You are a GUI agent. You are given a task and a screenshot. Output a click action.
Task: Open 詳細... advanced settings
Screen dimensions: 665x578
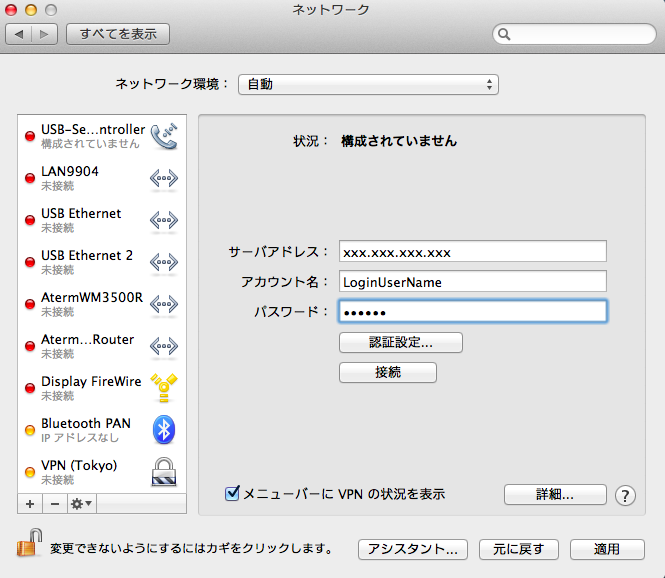click(x=555, y=494)
